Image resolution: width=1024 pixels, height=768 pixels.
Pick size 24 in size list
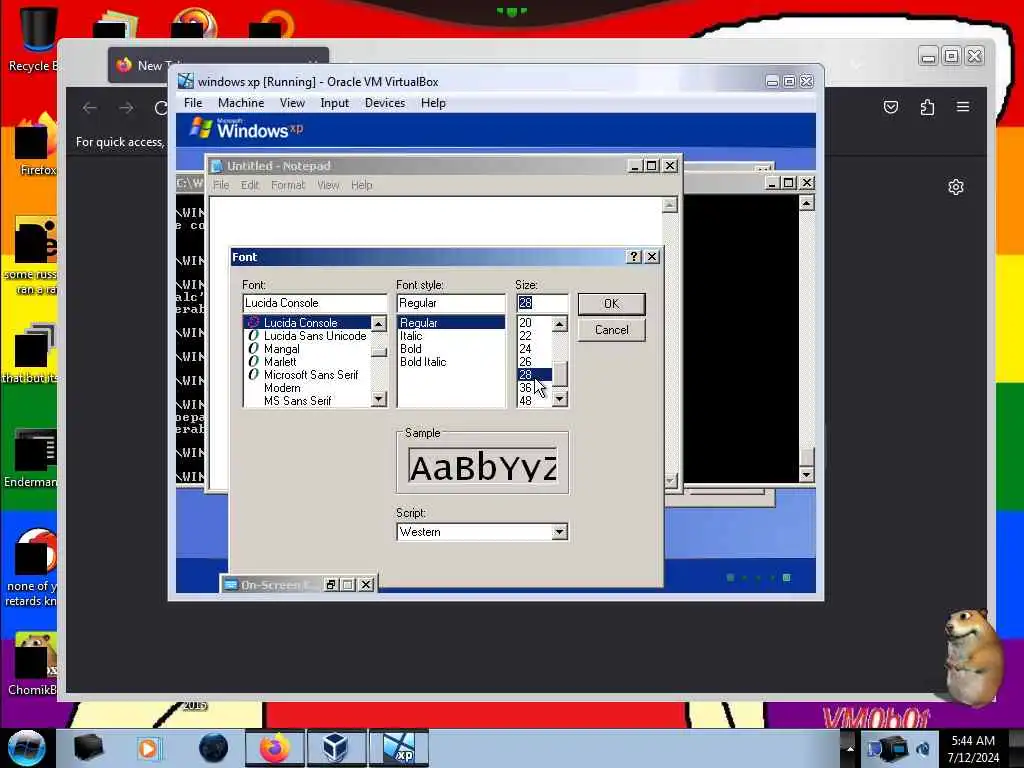tap(526, 349)
